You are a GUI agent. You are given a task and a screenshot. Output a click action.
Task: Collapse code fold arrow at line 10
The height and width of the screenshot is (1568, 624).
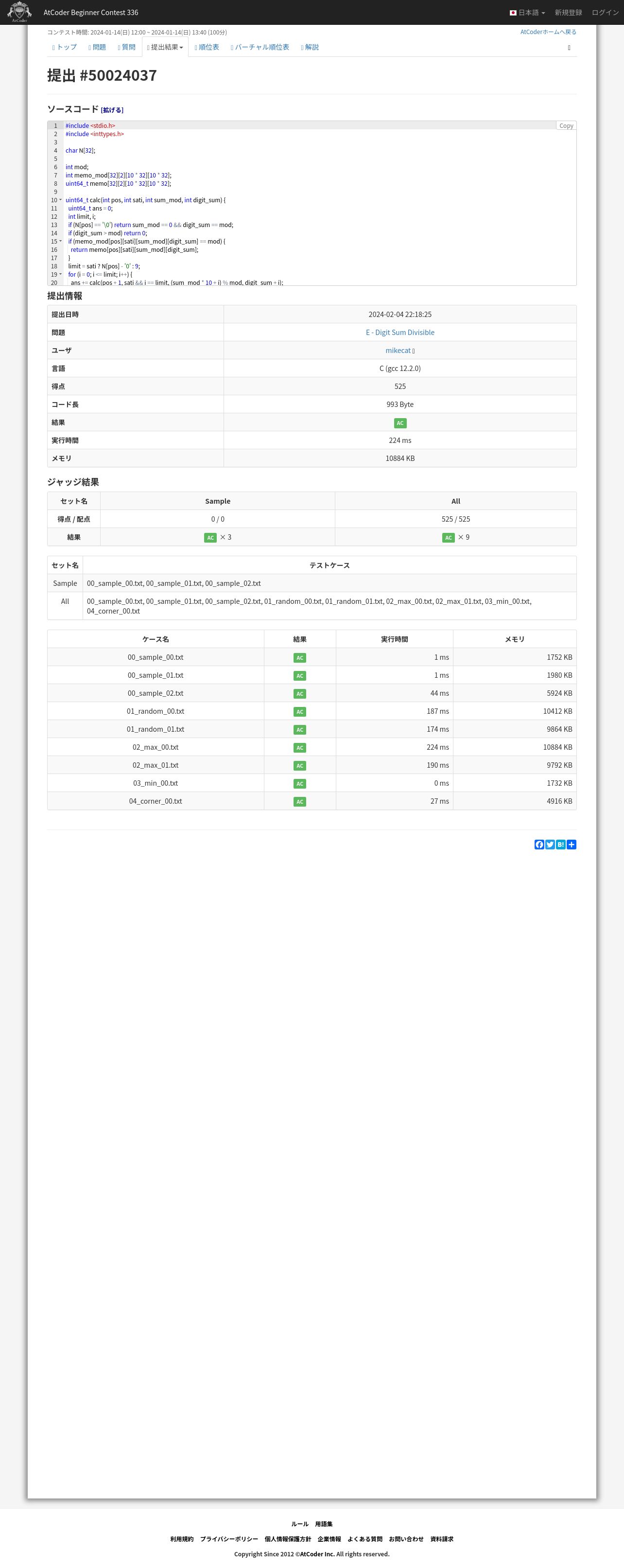point(60,200)
